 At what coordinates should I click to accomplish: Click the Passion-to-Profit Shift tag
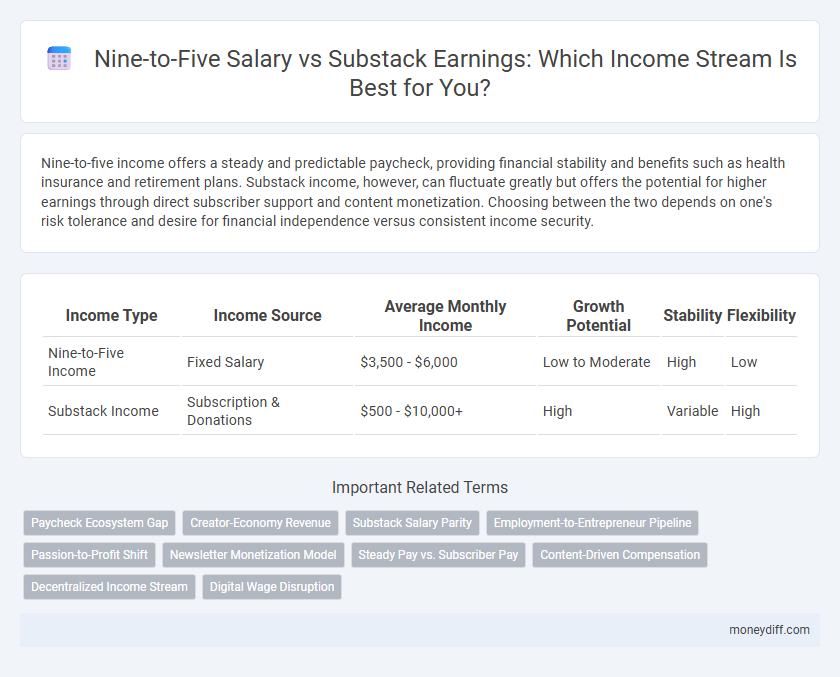coord(89,555)
